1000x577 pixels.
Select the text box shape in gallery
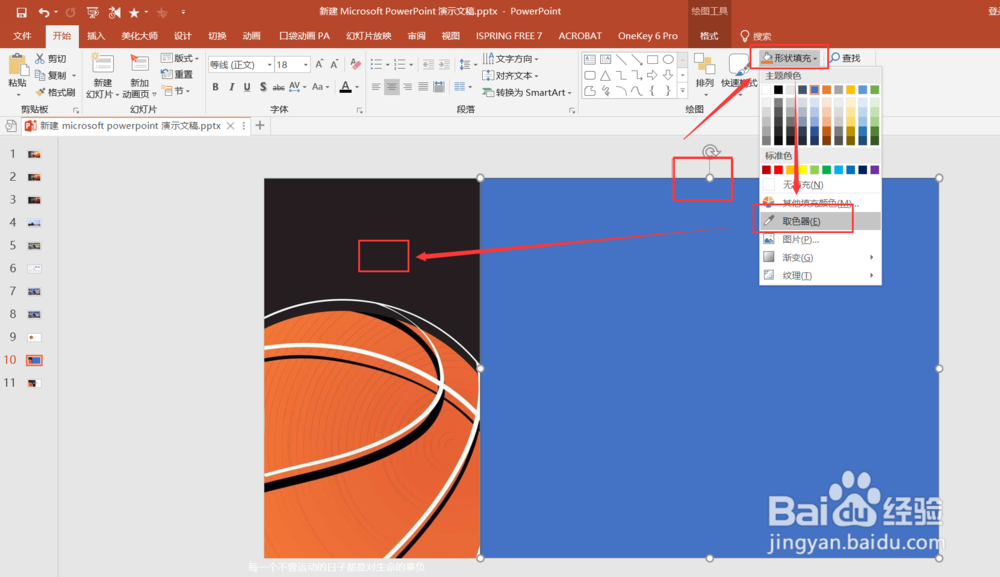tap(590, 59)
